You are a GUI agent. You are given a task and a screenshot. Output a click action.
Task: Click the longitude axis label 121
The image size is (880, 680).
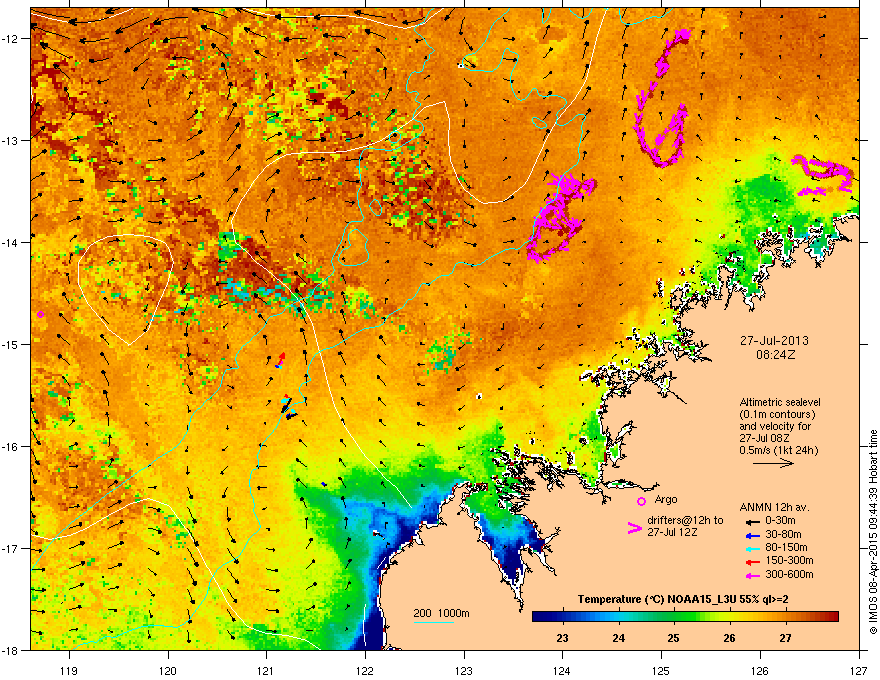click(x=266, y=670)
